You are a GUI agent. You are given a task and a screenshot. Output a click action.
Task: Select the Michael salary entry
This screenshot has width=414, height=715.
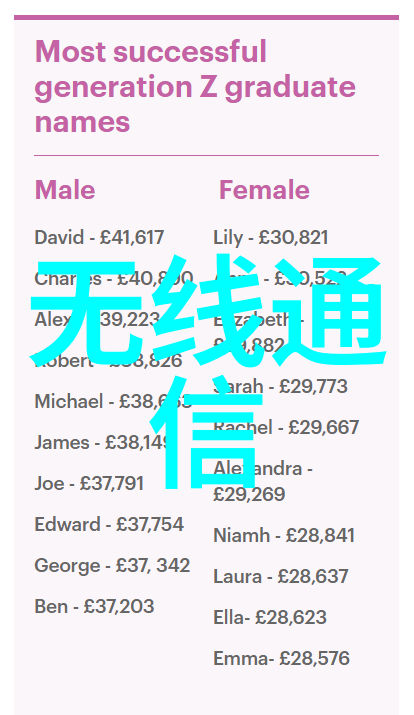coord(113,401)
